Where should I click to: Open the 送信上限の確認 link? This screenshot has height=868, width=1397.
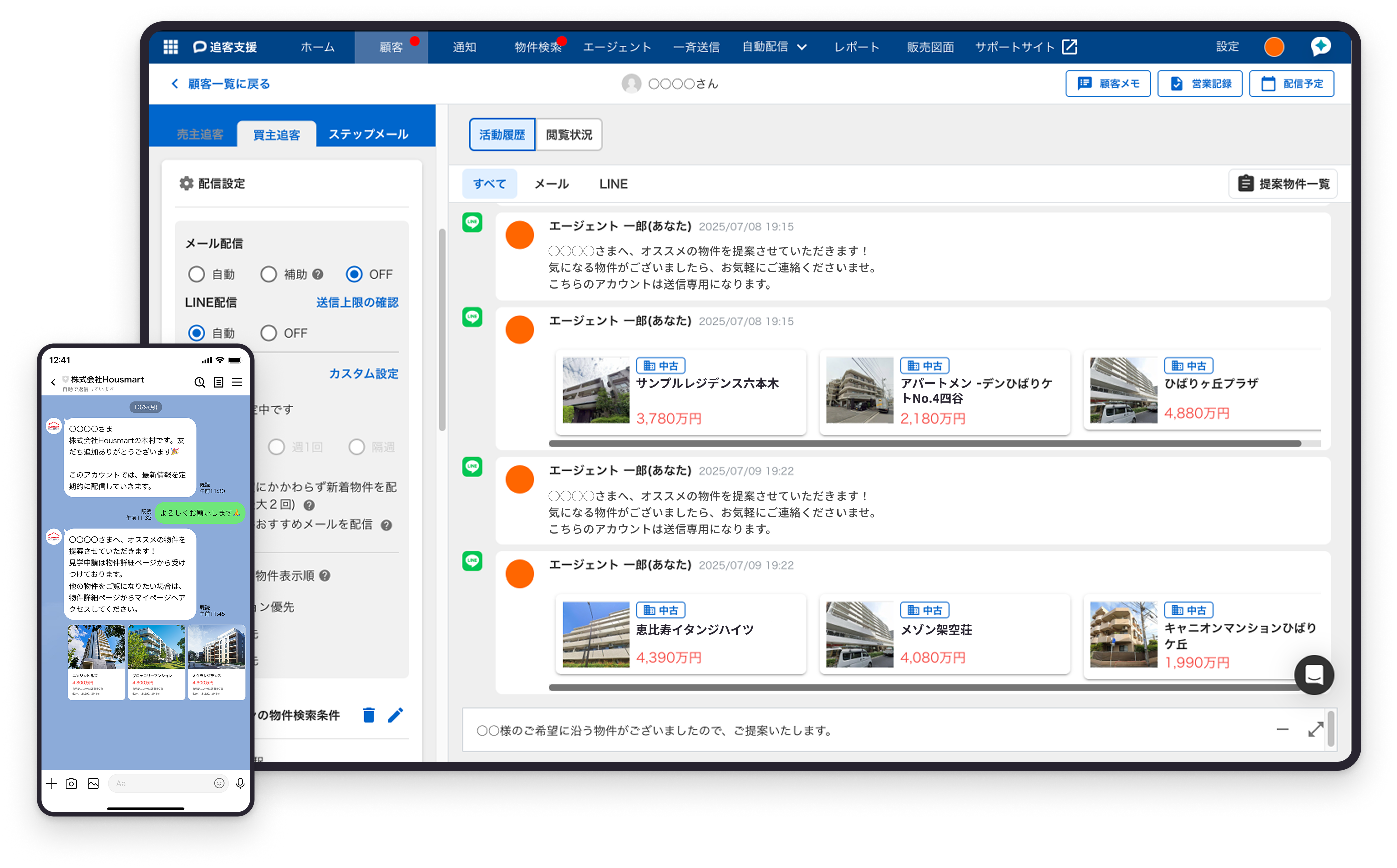tap(357, 303)
